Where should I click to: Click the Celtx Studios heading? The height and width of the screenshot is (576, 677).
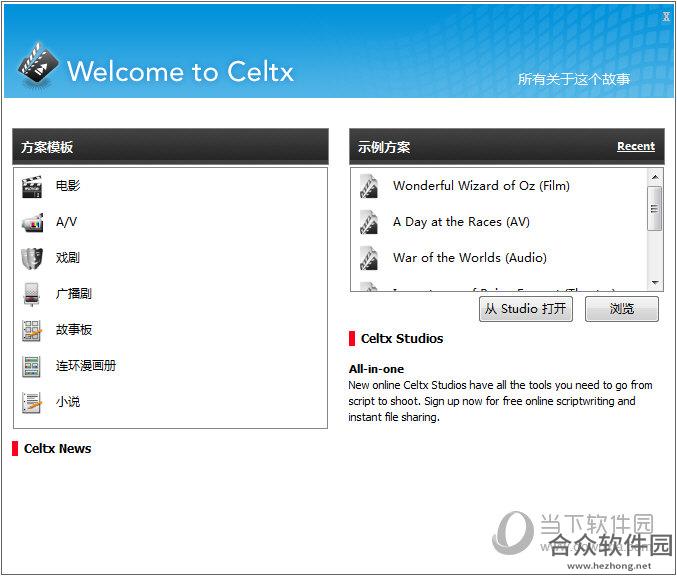click(402, 339)
